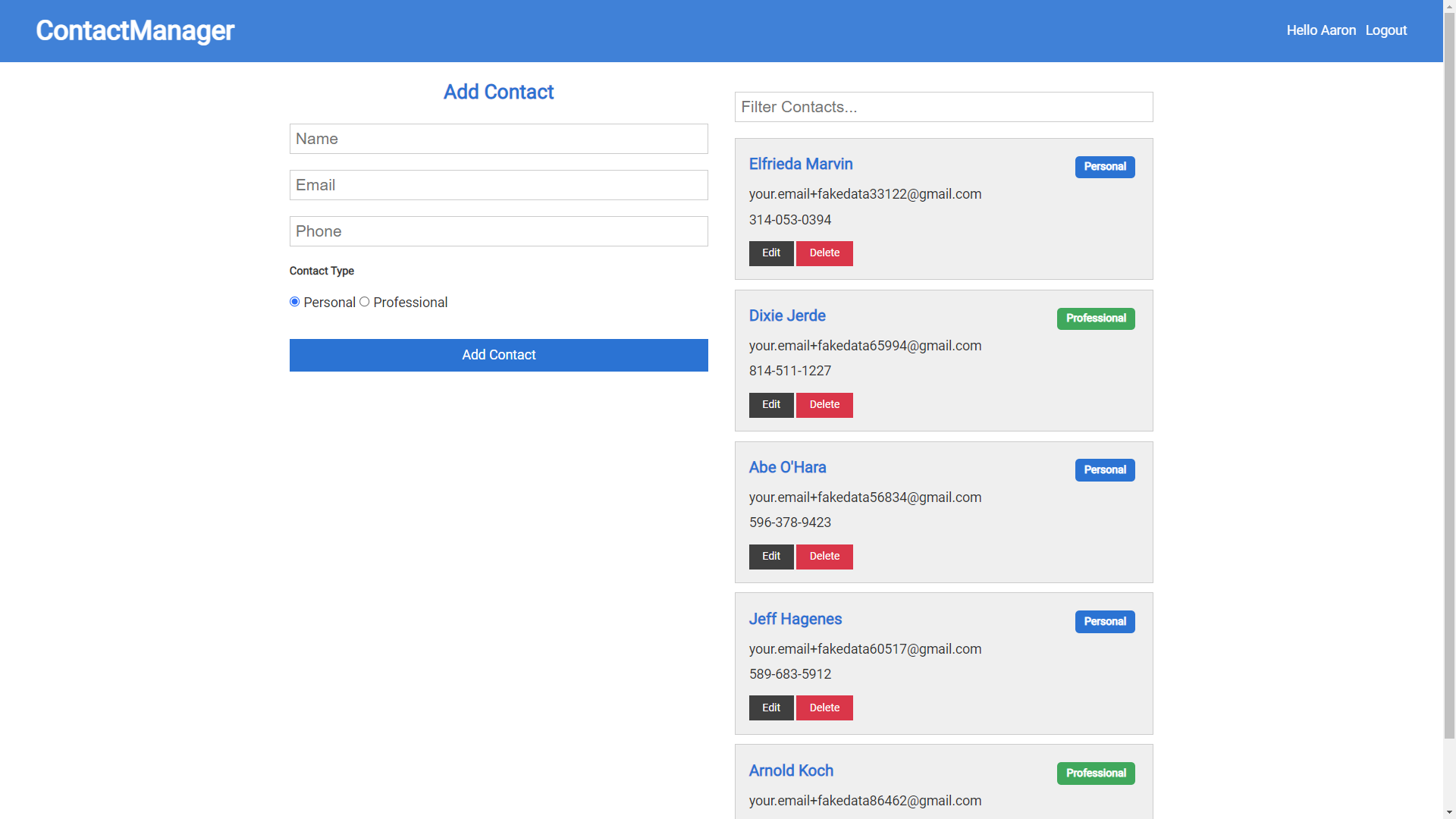Select the Professional contact type radio
This screenshot has width=1456, height=819.
click(365, 302)
